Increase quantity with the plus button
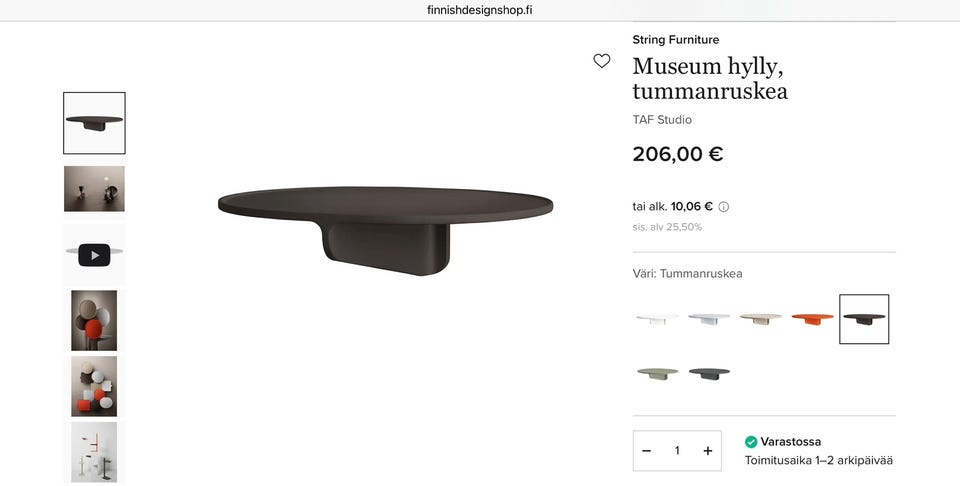Screen dimensions: 960x486 pyautogui.click(x=708, y=451)
